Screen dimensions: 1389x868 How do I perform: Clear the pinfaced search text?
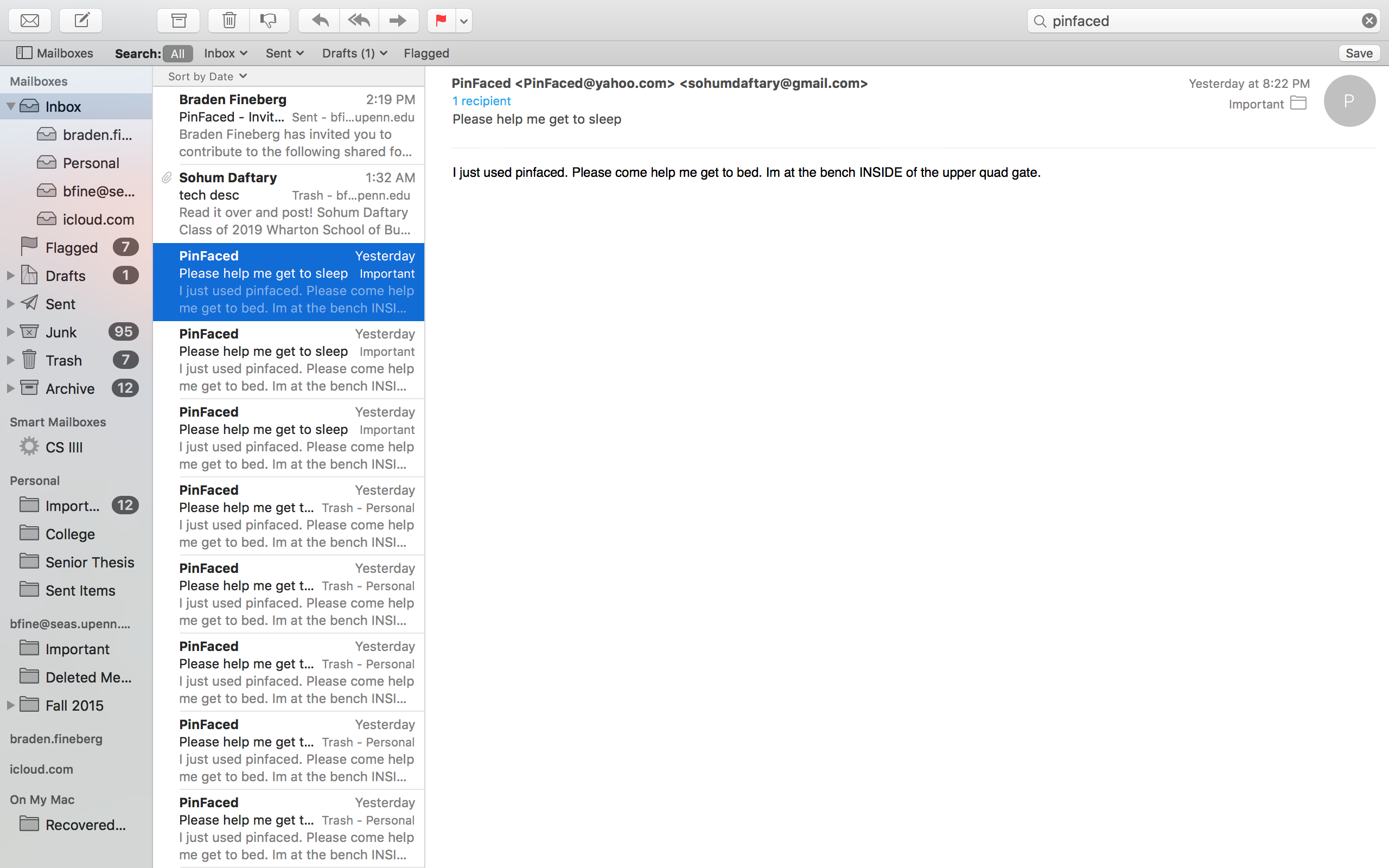point(1369,21)
